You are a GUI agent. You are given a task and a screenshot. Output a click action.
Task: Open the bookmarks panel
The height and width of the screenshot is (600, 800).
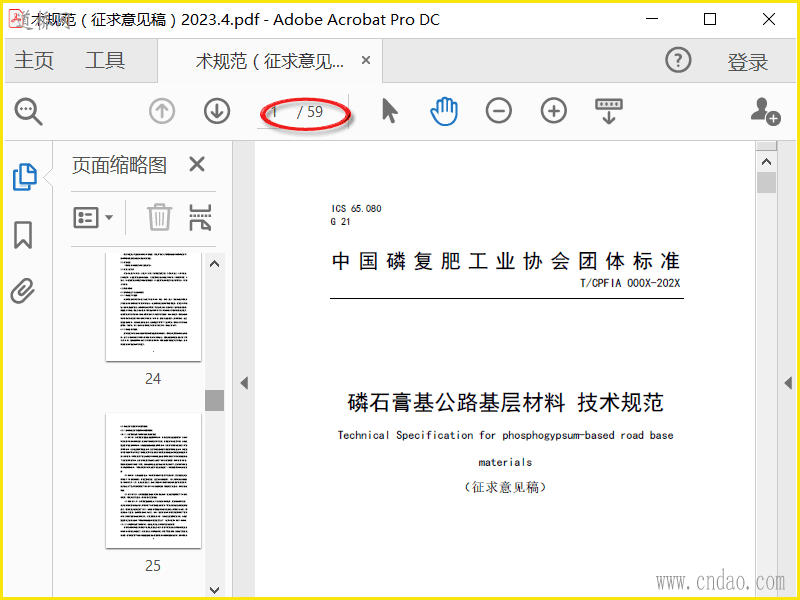23,235
